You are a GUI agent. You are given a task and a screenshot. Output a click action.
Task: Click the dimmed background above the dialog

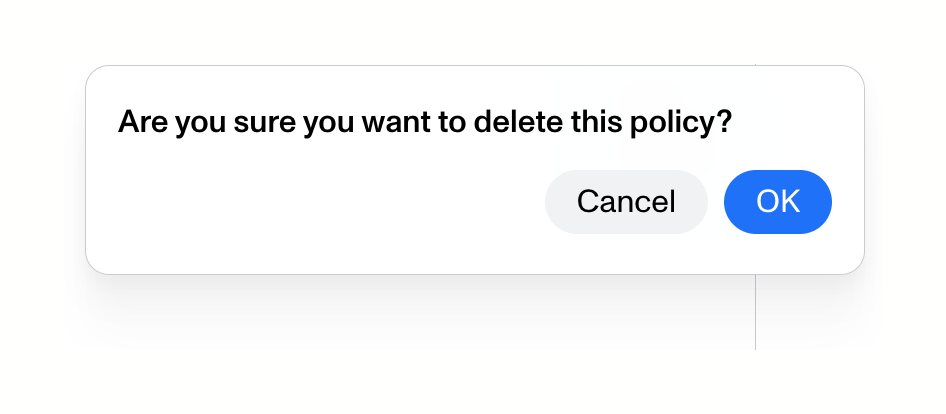400,30
